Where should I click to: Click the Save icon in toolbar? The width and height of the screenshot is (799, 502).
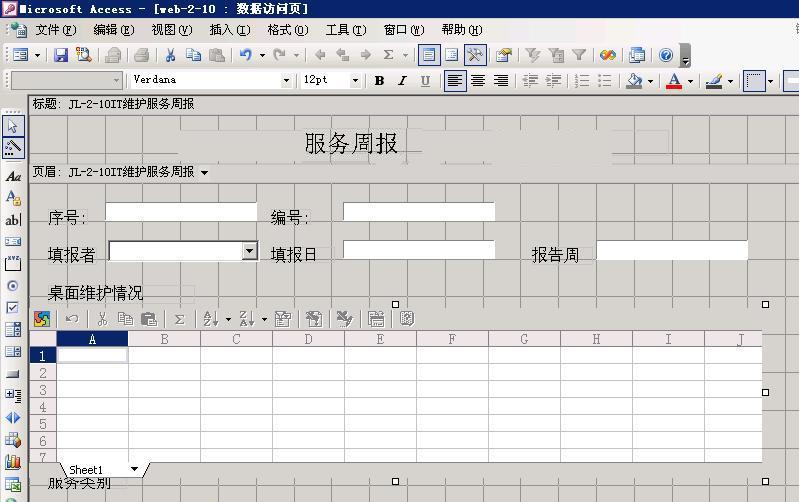[x=61, y=55]
